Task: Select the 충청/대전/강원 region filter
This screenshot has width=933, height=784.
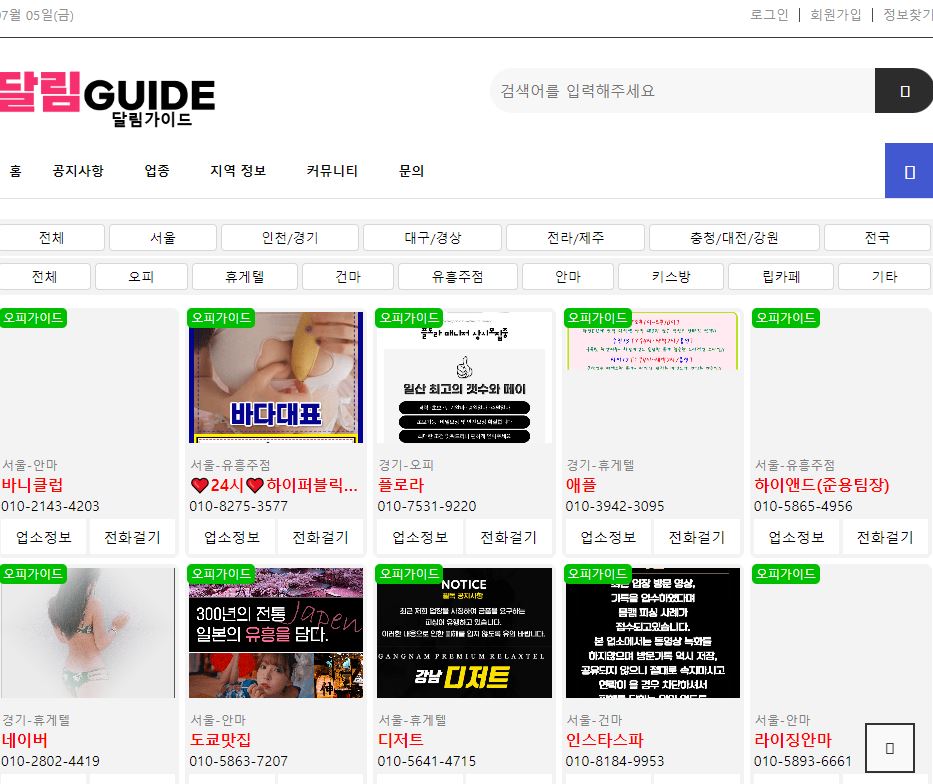Action: (x=734, y=238)
